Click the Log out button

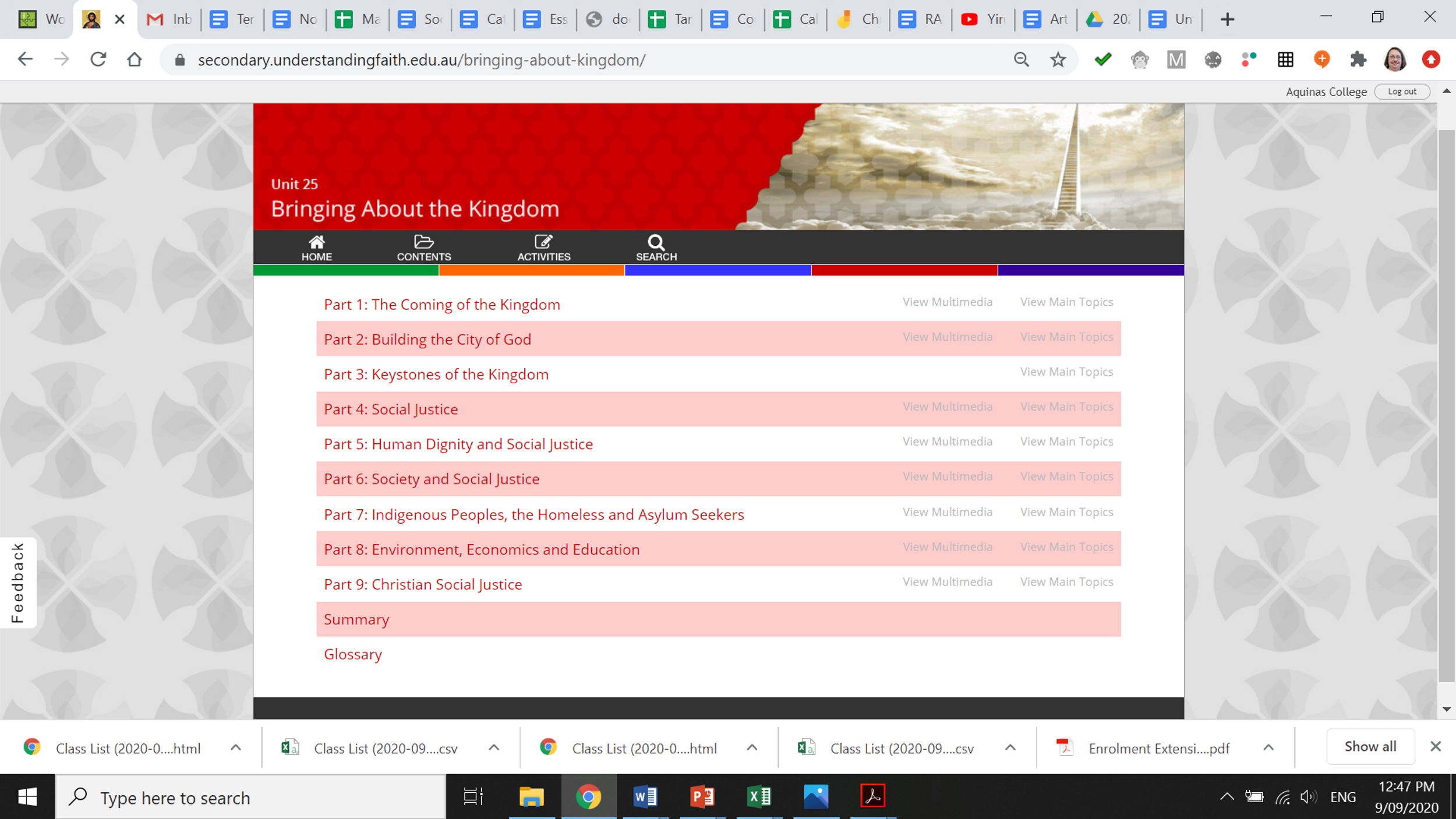click(1401, 91)
